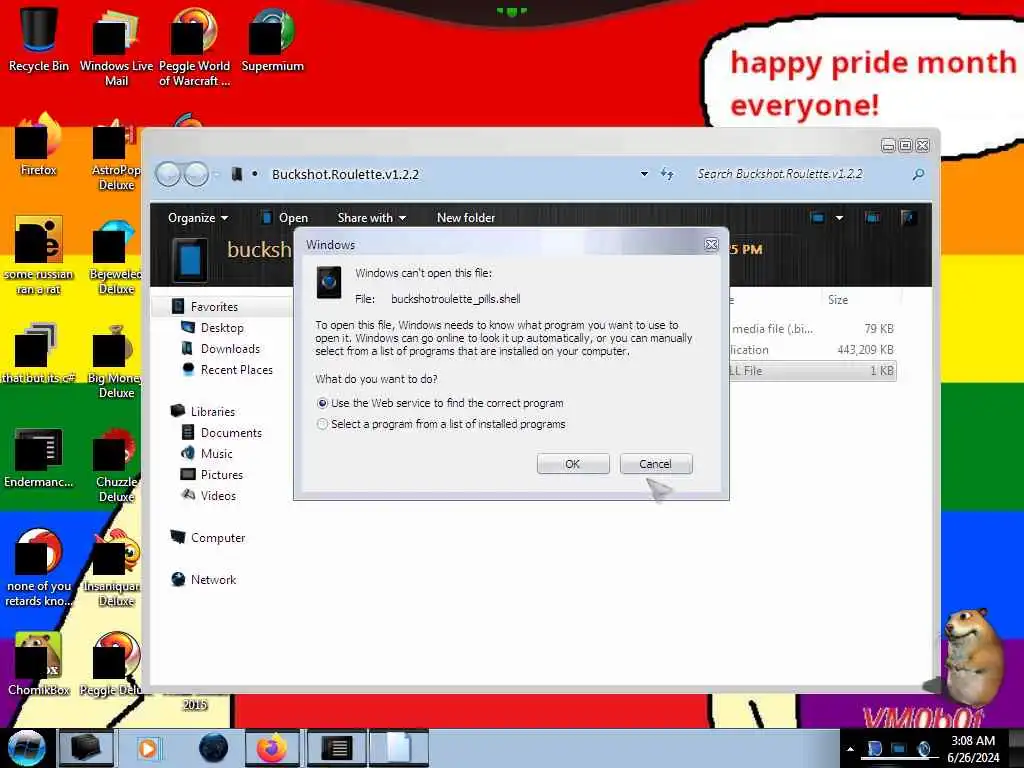The width and height of the screenshot is (1024, 768).
Task: Click the taskbar clock showing 3:08 AM
Action: [x=973, y=749]
